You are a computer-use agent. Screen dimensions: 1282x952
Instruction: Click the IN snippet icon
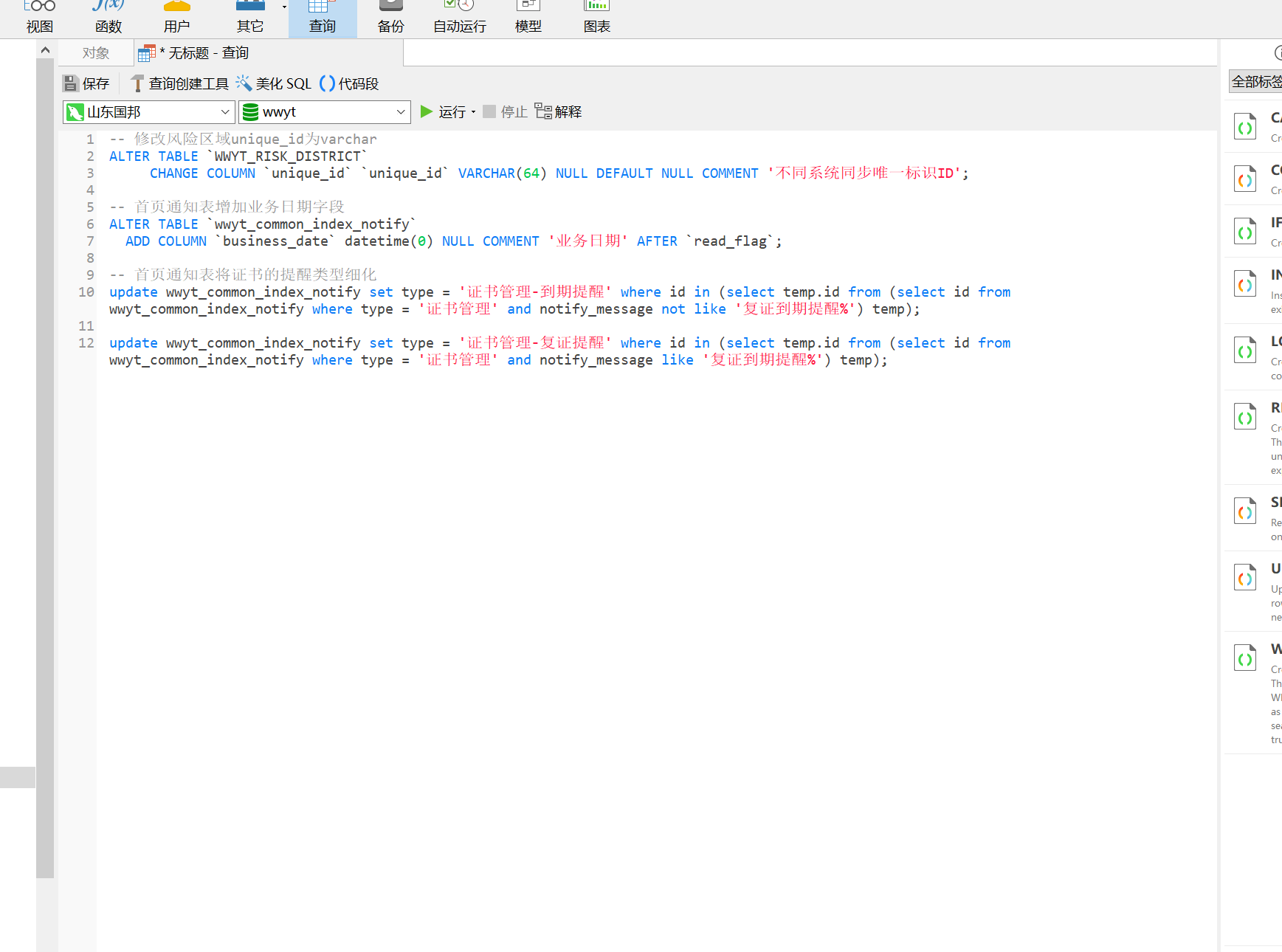(x=1245, y=284)
